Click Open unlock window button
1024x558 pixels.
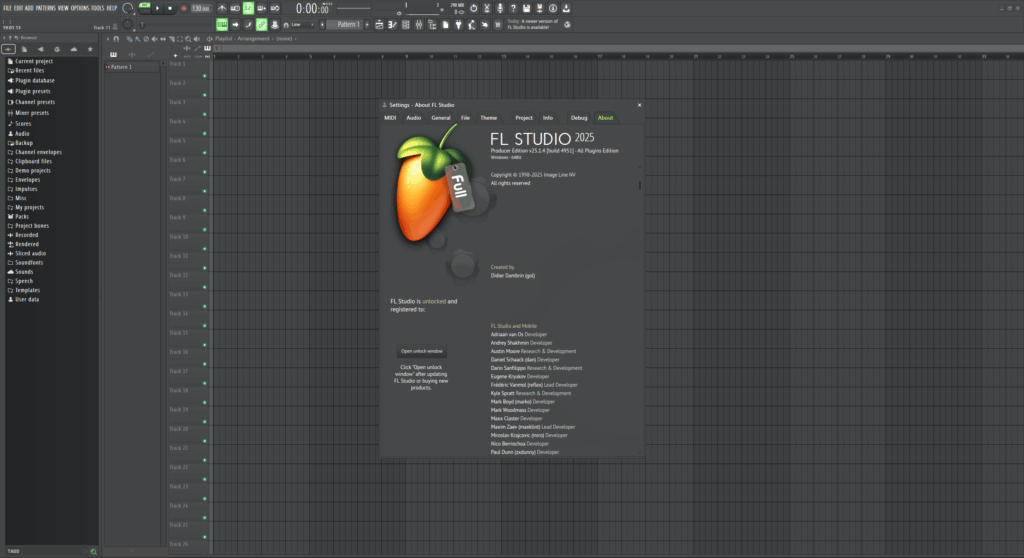tap(422, 352)
